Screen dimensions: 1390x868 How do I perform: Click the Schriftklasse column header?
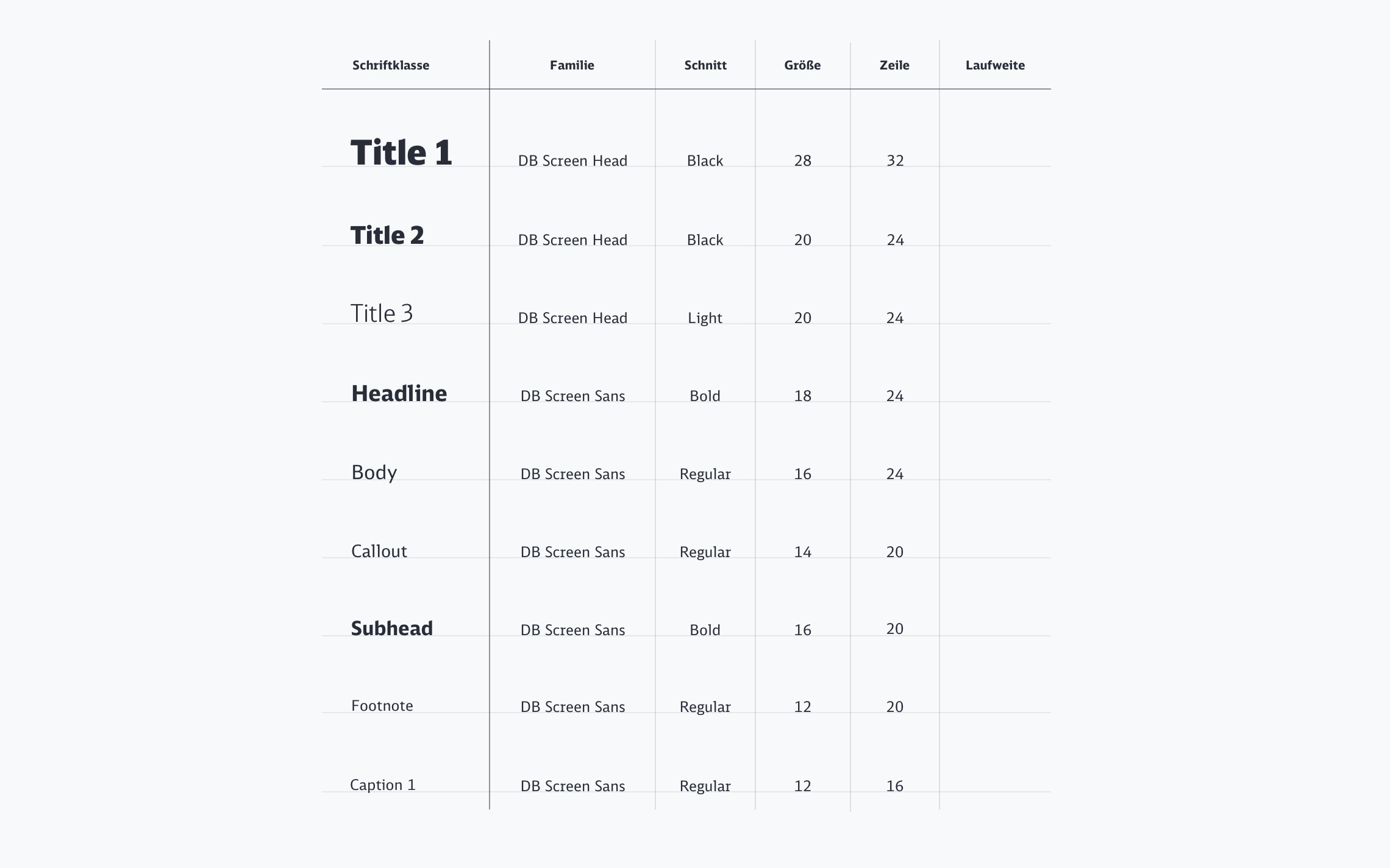[x=391, y=65]
